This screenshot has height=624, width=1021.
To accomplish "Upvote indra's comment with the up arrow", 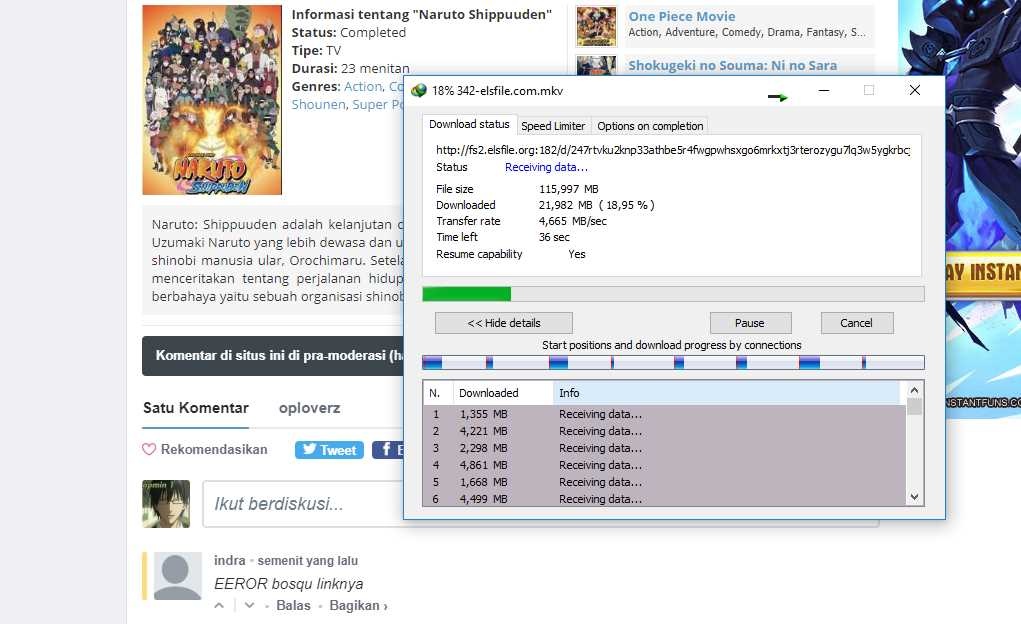I will coord(220,606).
